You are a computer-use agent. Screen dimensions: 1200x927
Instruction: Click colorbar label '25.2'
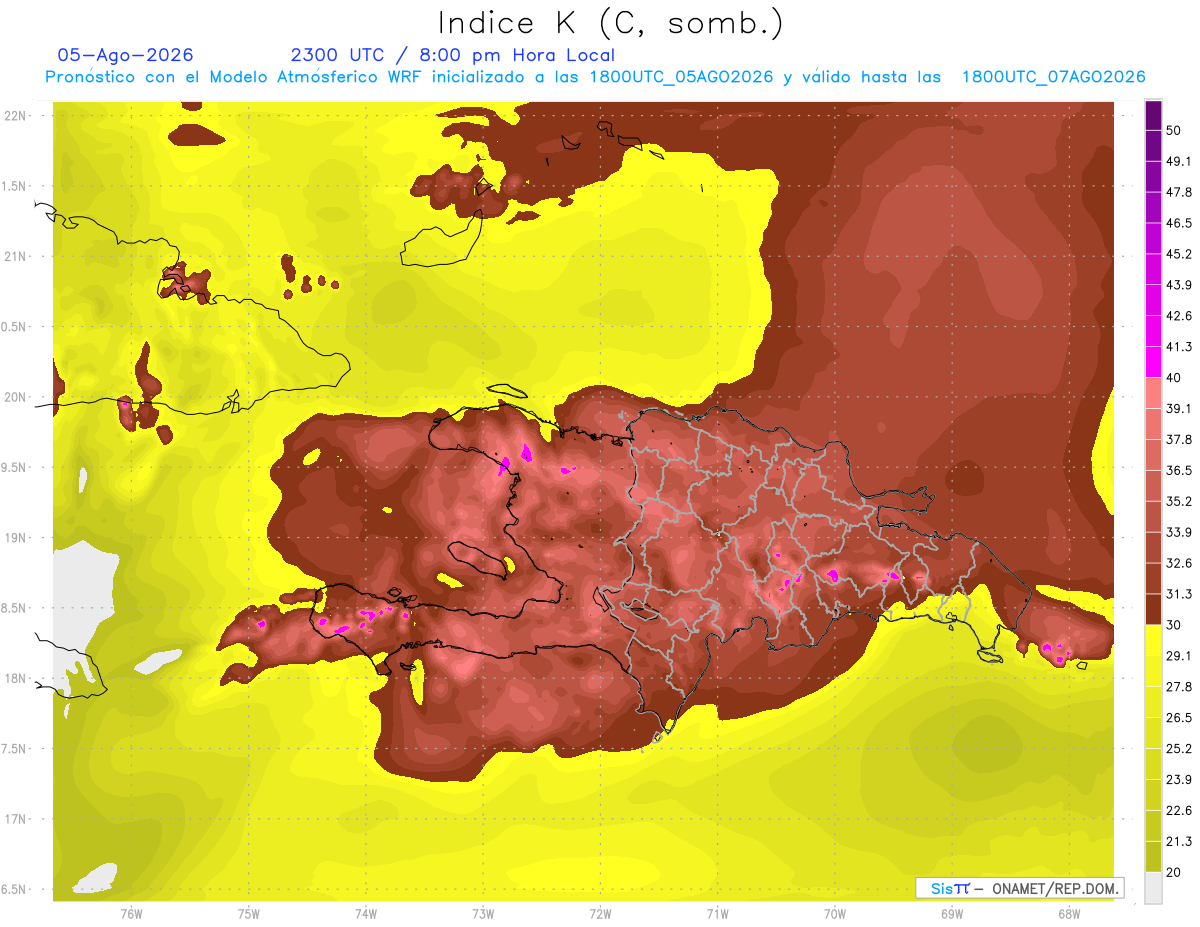point(1179,749)
